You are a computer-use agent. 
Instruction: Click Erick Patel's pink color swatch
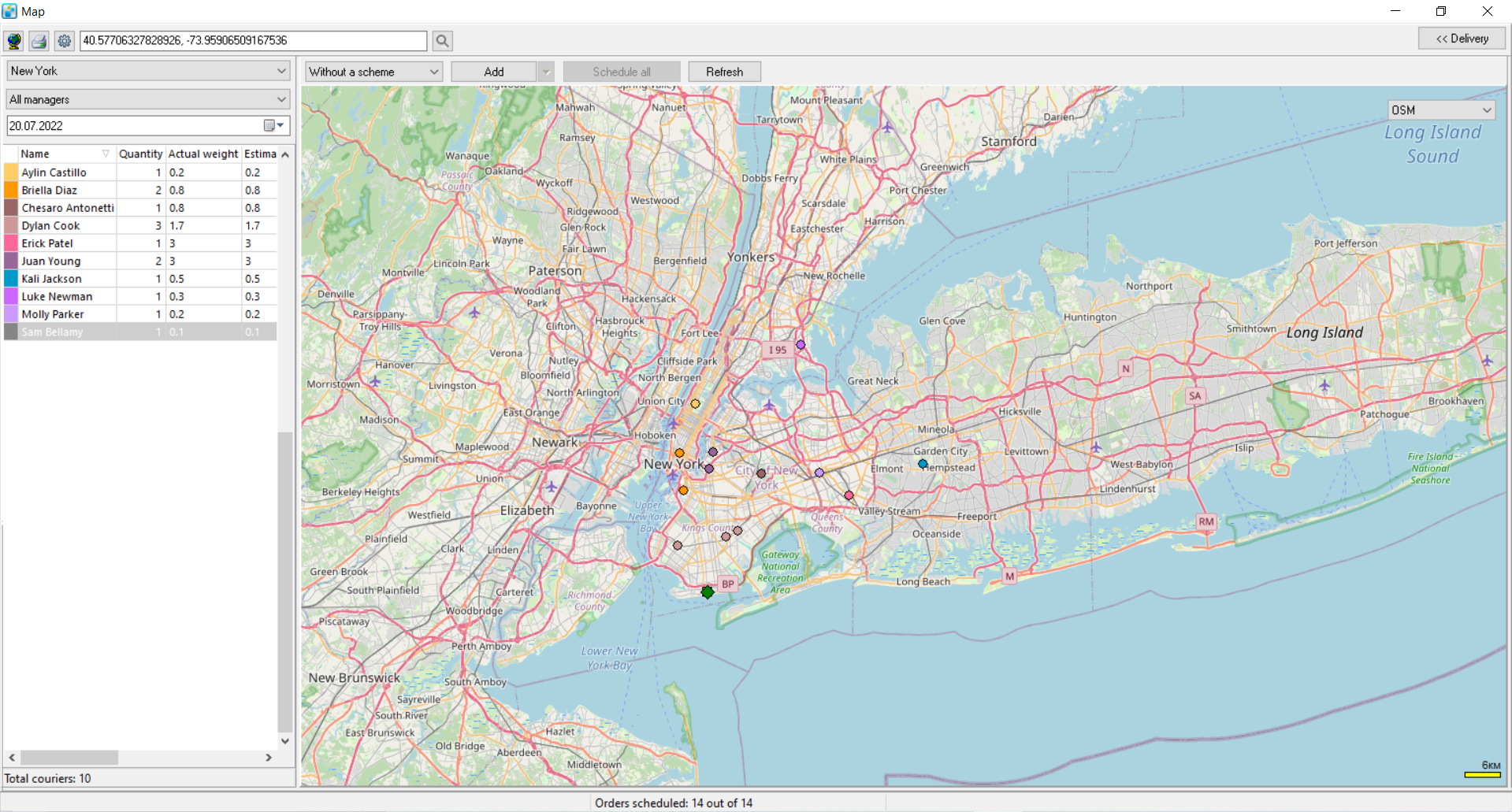click(11, 243)
